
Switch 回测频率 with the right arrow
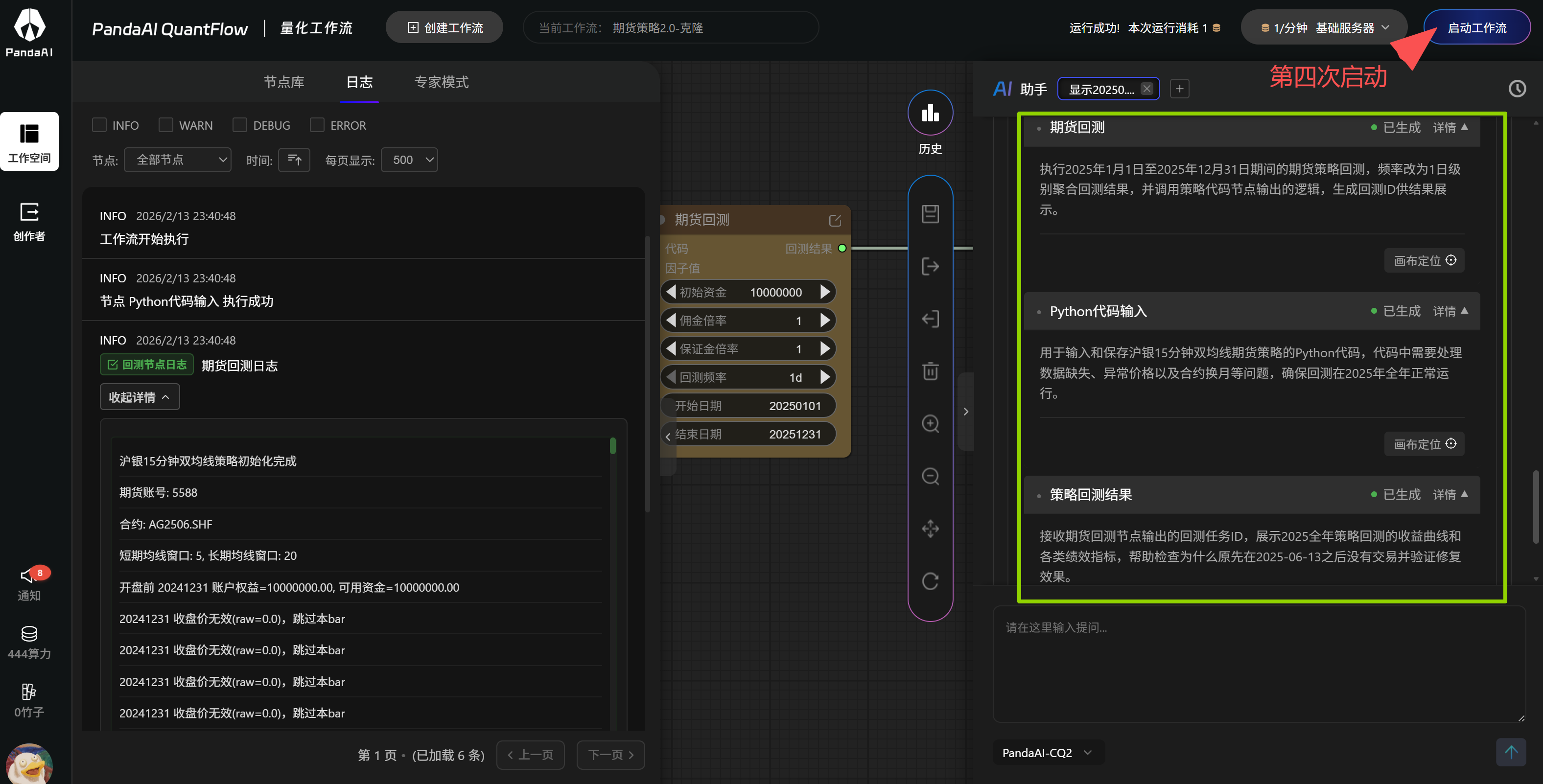pos(825,377)
